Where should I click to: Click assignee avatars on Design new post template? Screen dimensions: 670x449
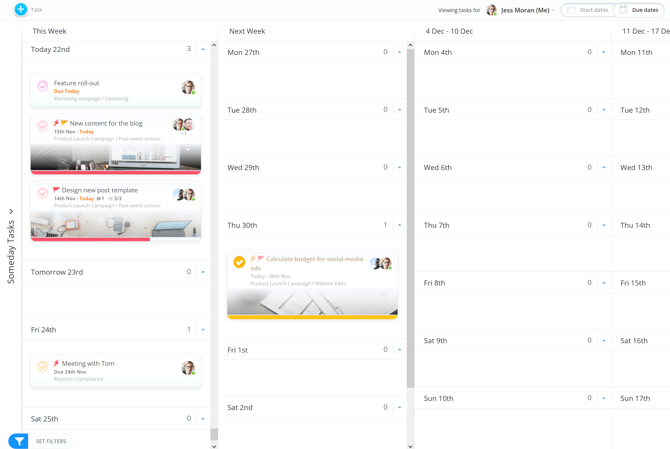point(184,194)
